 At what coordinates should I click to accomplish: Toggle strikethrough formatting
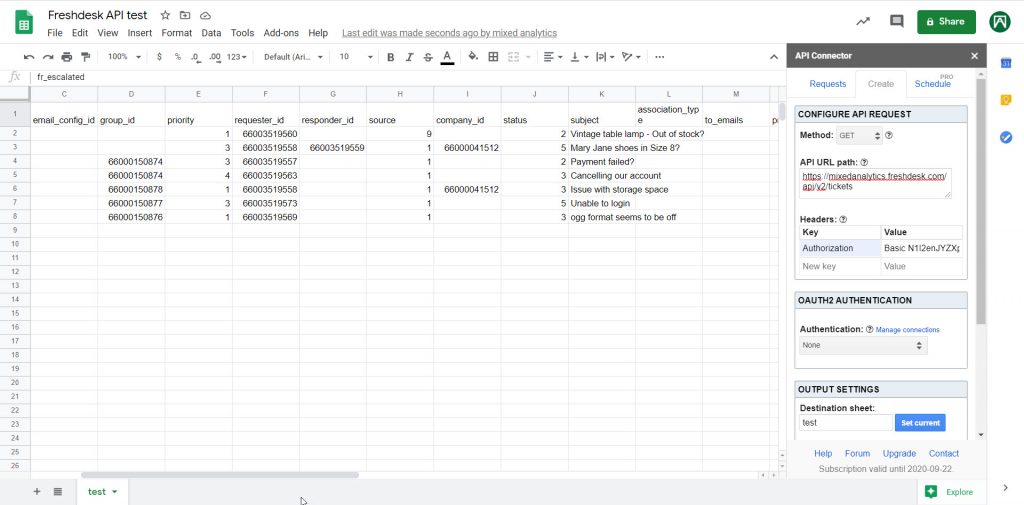point(428,57)
